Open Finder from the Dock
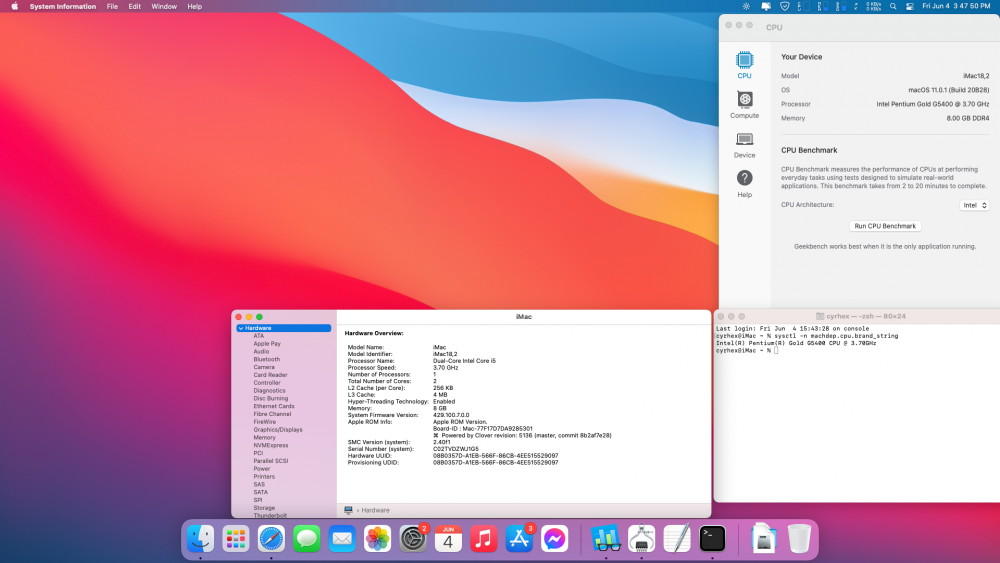1000x563 pixels. (200, 539)
